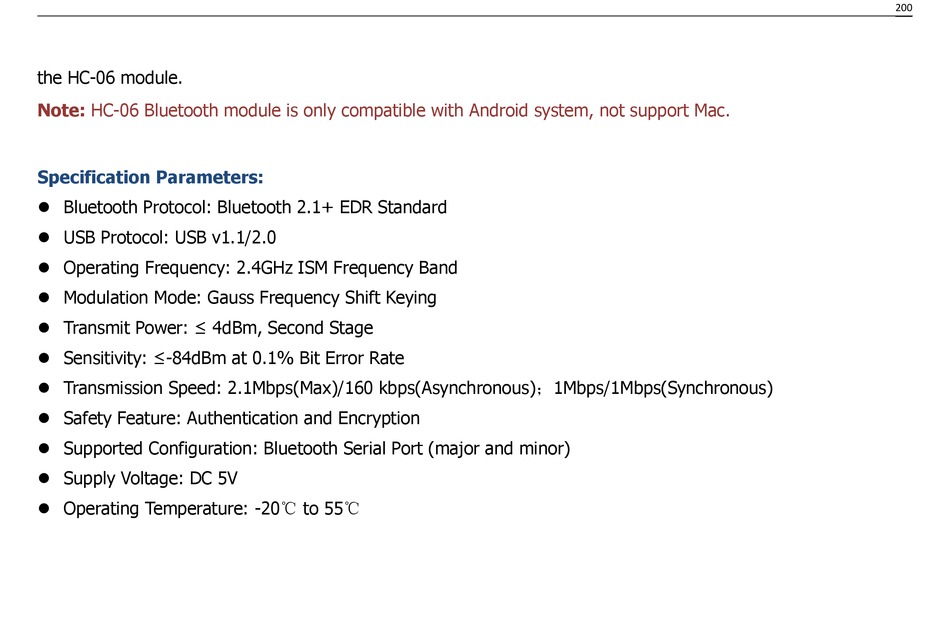Click the Bluetooth Serial Port configuration line

(x=317, y=448)
